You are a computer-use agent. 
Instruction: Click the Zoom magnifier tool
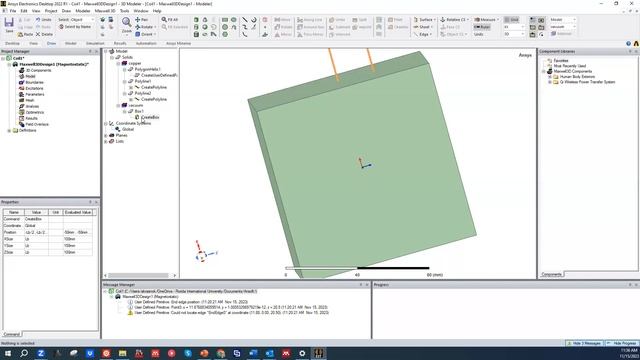pos(127,24)
